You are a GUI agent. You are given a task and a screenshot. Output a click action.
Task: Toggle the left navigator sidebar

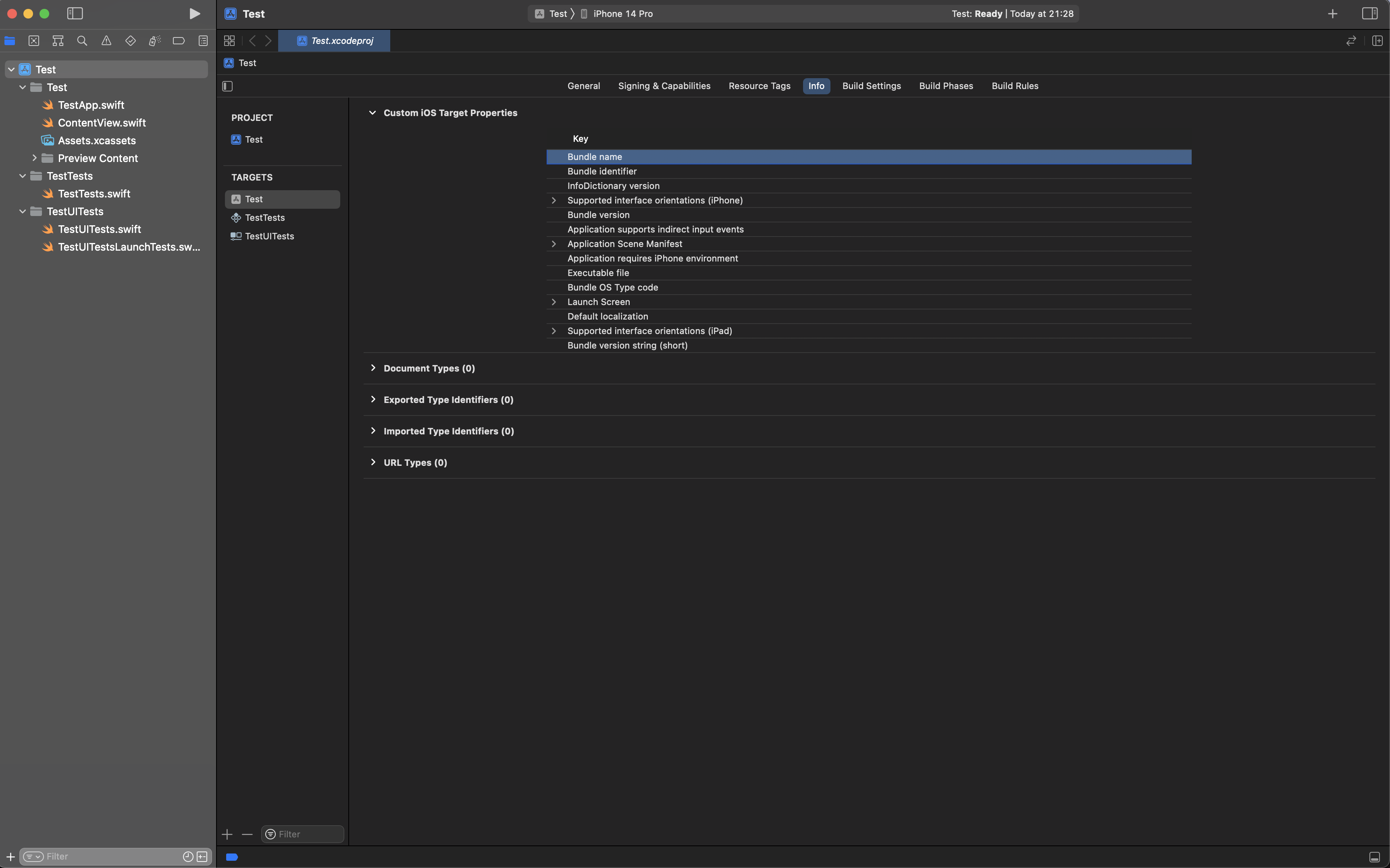click(x=75, y=14)
